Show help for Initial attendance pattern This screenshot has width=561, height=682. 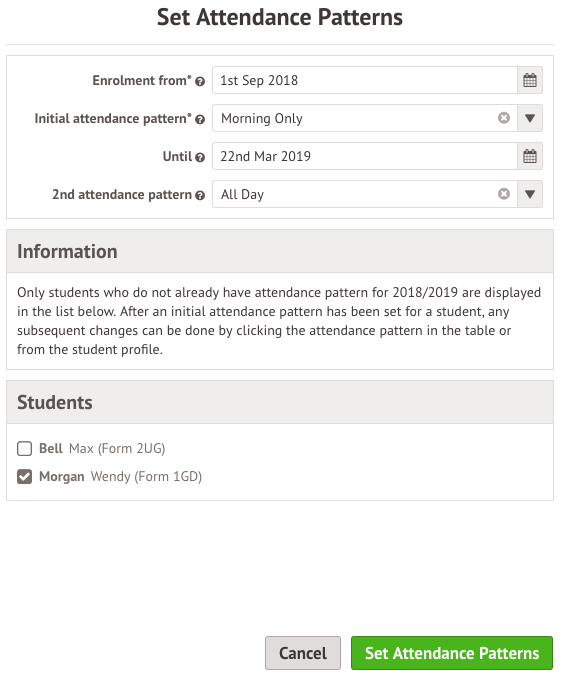pos(200,119)
